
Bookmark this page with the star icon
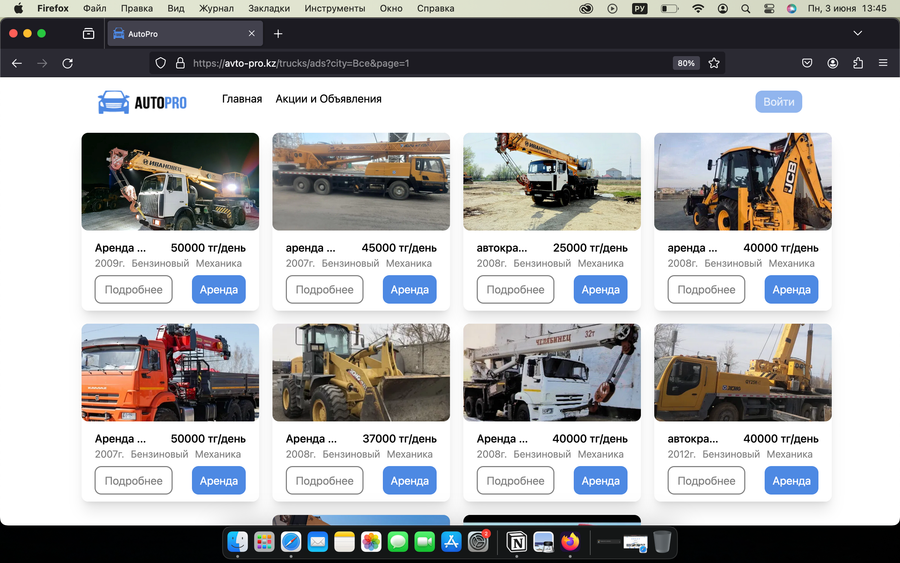point(713,63)
